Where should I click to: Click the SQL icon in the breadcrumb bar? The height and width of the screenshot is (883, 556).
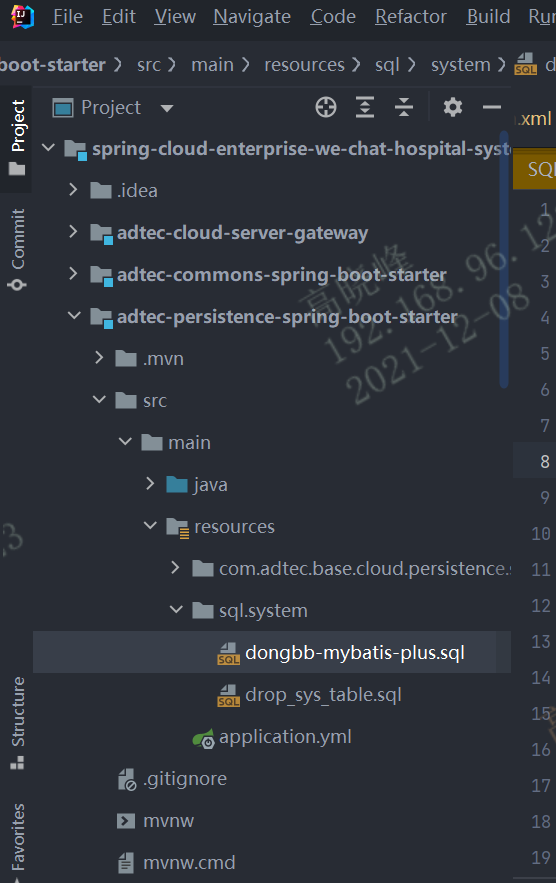coord(525,64)
